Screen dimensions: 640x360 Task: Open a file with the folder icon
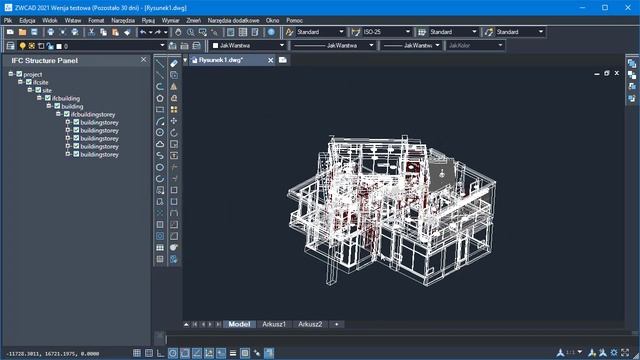pyautogui.click(x=22, y=32)
